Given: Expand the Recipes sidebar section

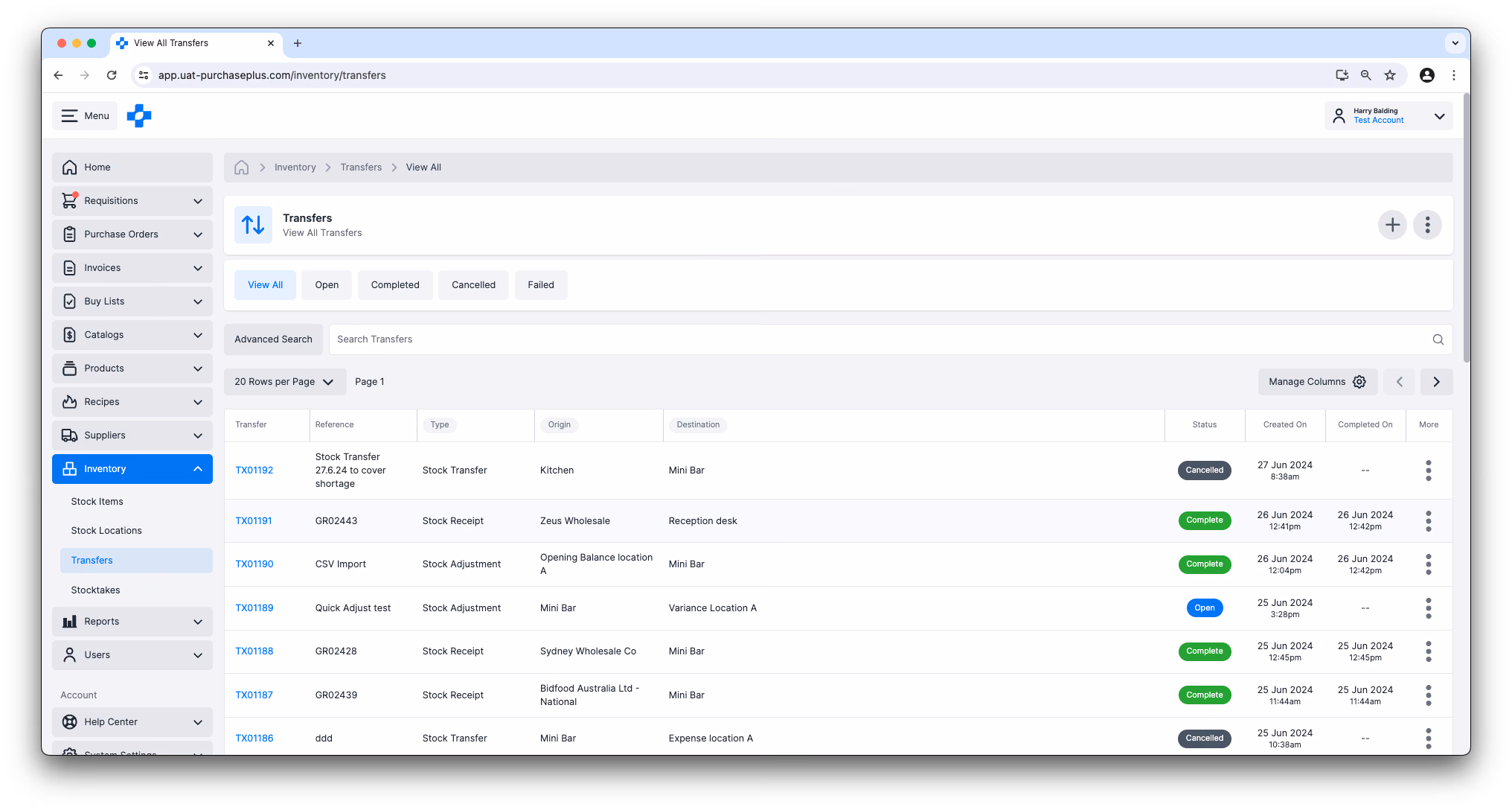Looking at the screenshot, I should [132, 402].
